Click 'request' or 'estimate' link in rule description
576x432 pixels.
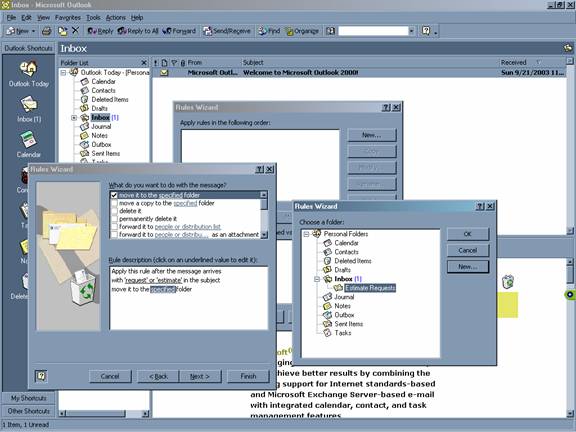click(x=153, y=280)
